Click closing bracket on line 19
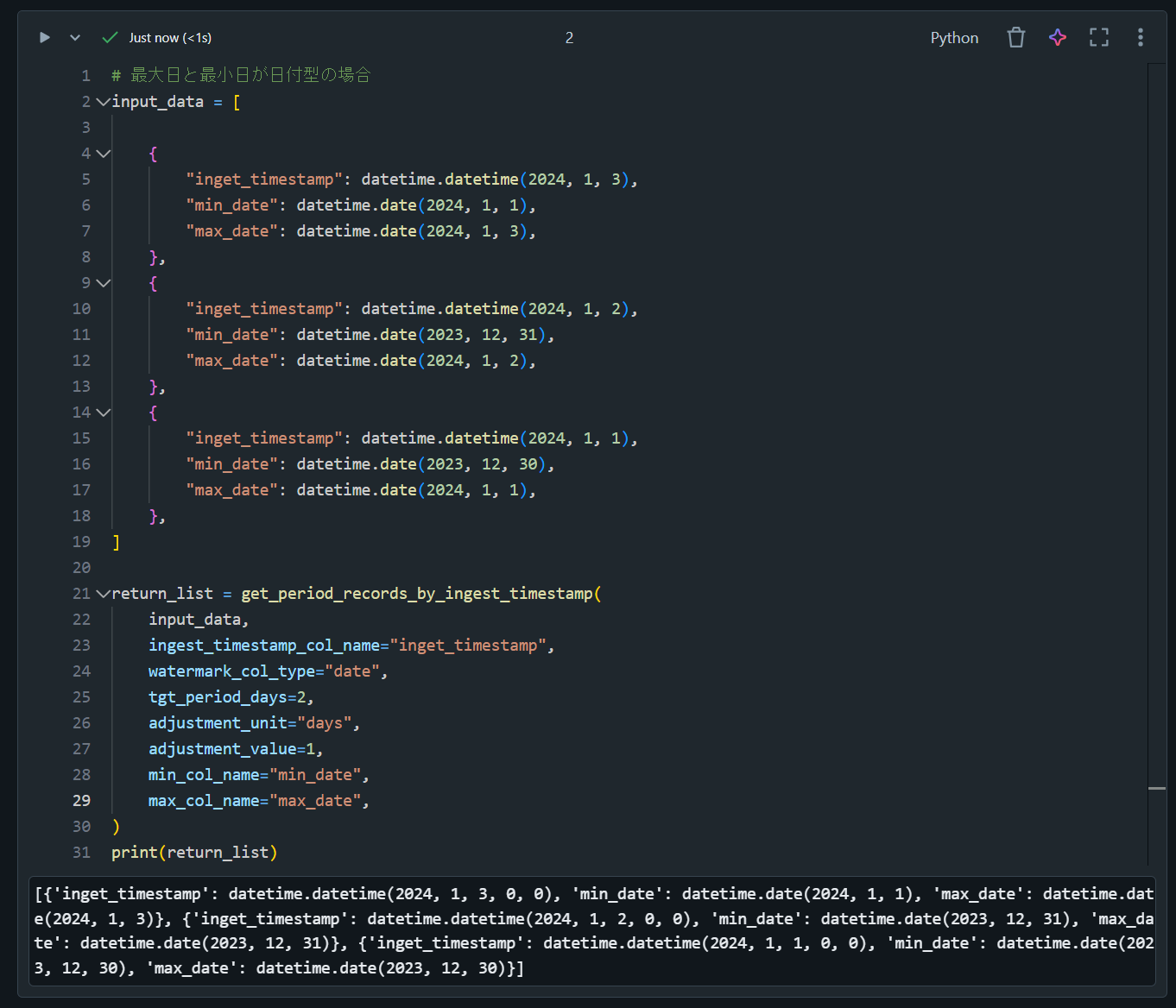1176x1008 pixels. coord(116,542)
